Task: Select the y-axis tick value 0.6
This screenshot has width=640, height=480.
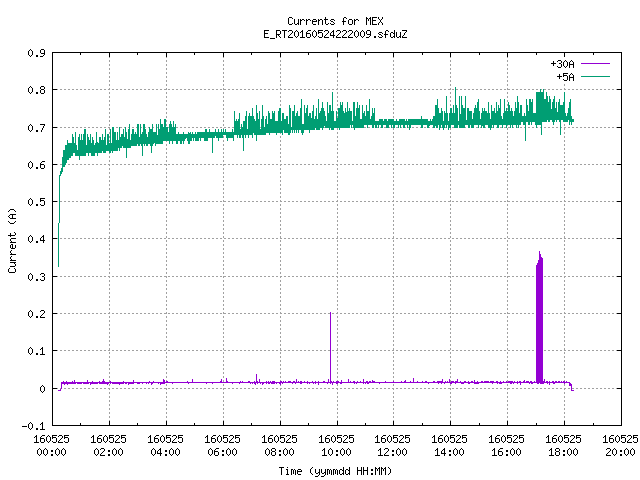Action: point(37,165)
